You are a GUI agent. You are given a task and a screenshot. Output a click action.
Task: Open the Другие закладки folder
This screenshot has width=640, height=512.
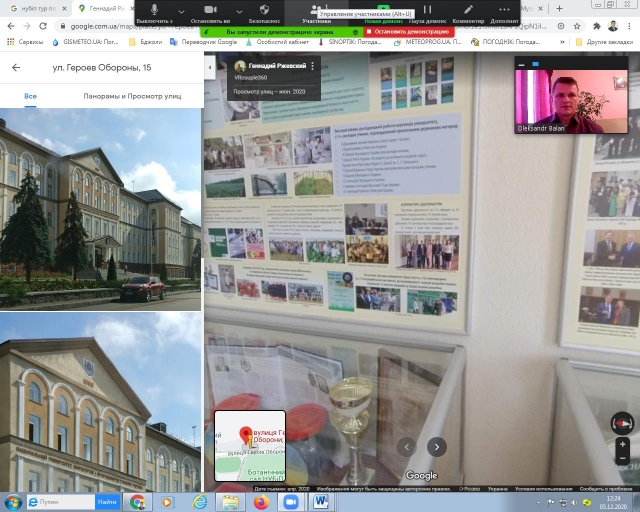604,42
